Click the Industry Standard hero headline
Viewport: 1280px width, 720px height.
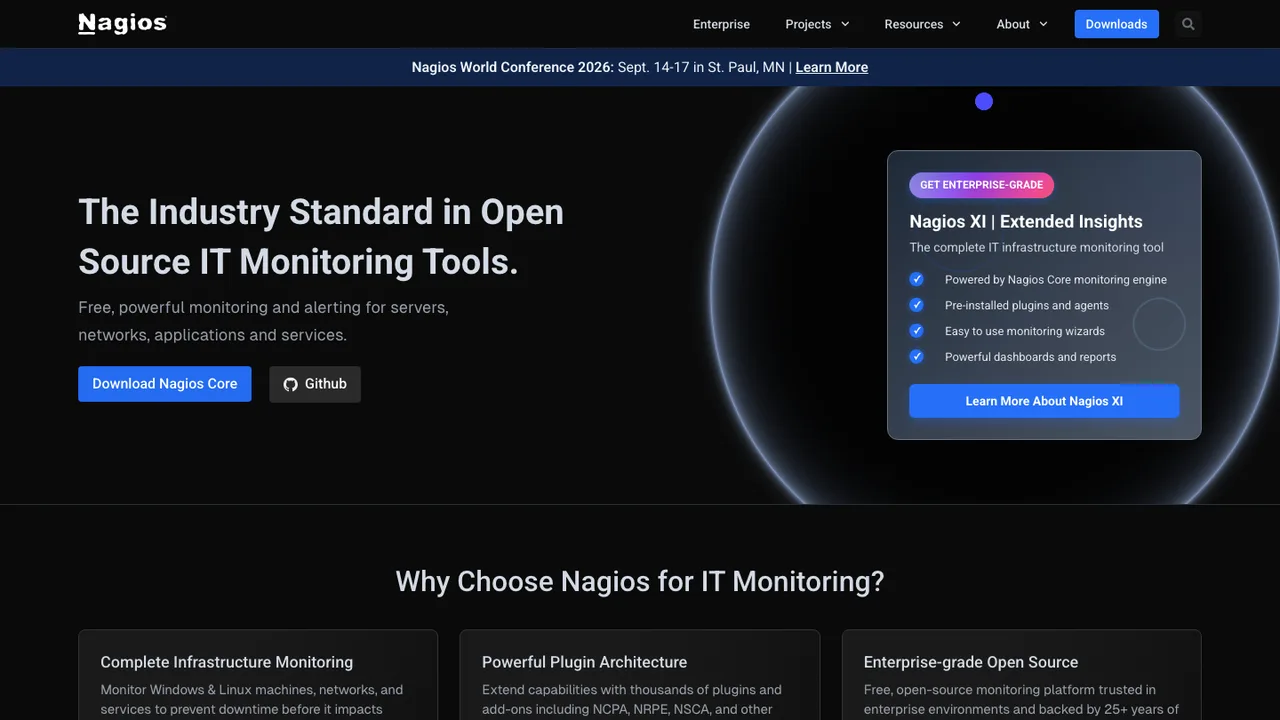[x=321, y=237]
